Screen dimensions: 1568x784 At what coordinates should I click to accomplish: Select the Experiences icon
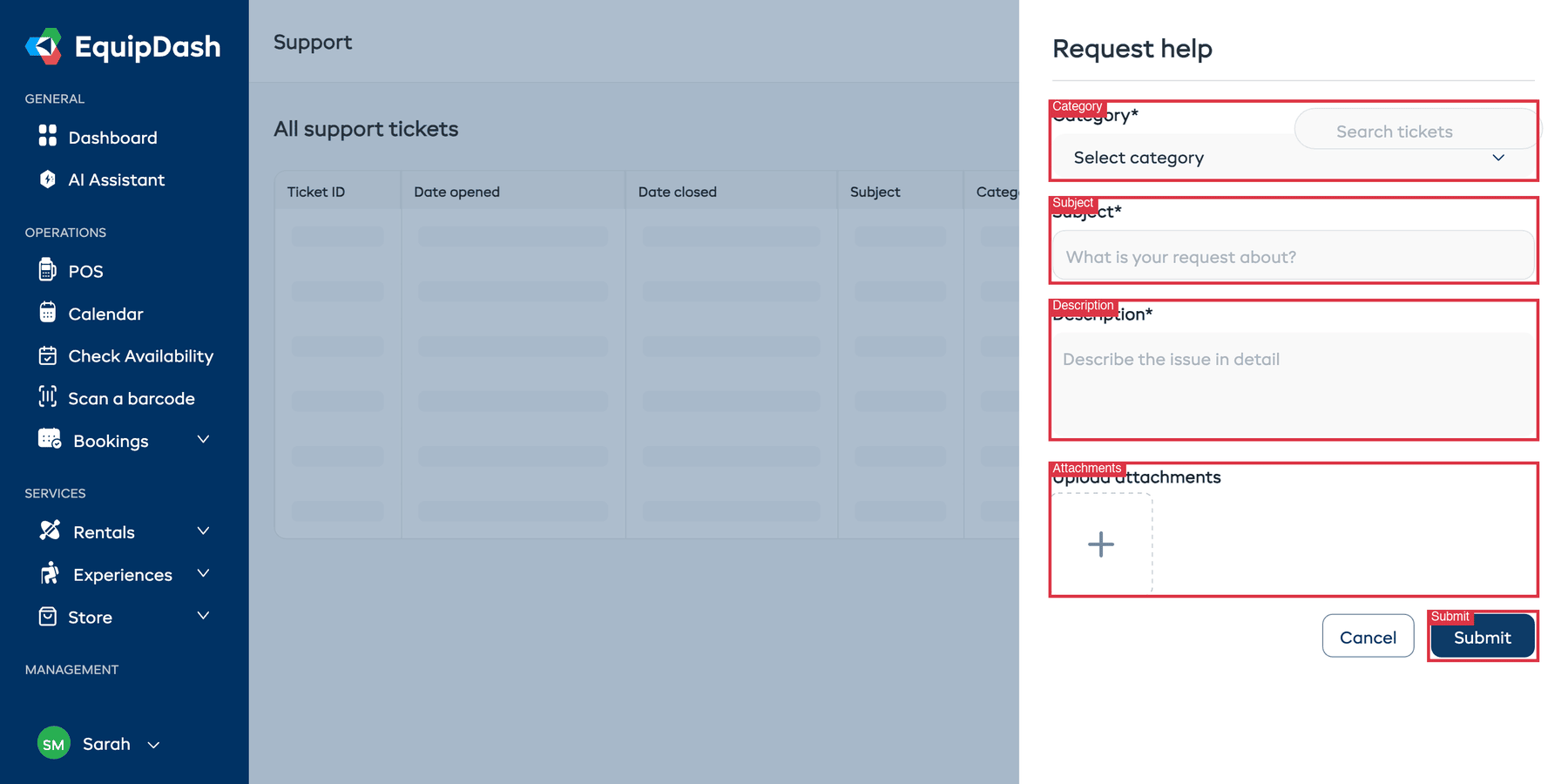49,573
